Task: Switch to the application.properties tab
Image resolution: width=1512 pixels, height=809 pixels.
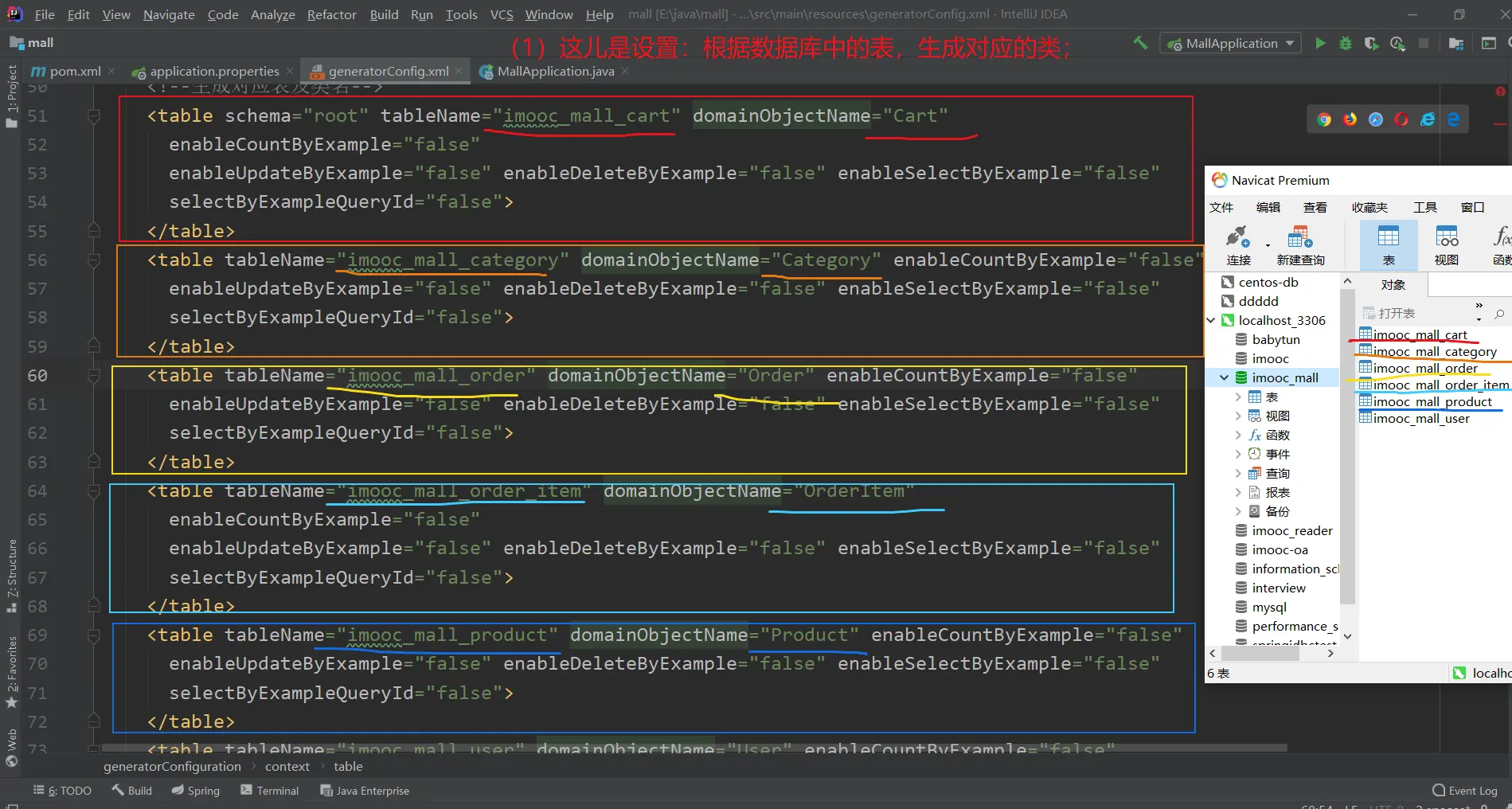Action: point(213,72)
